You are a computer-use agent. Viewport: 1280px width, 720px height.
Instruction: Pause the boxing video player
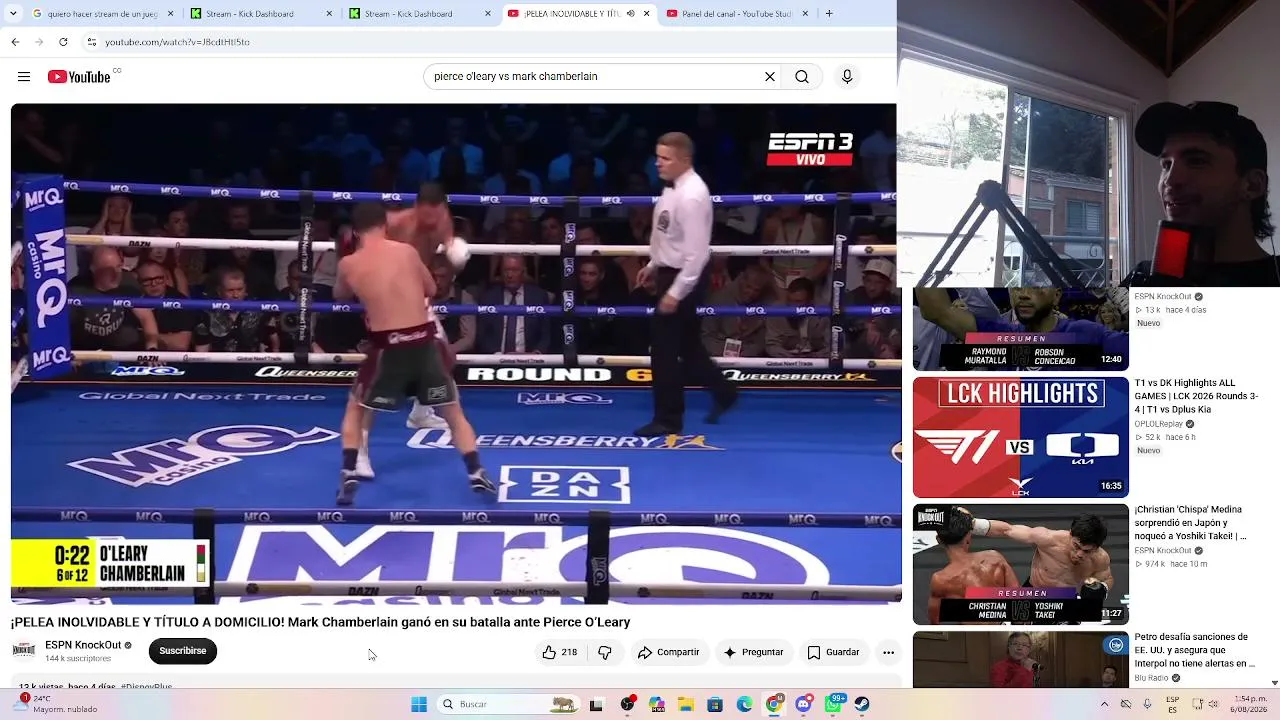pos(454,353)
